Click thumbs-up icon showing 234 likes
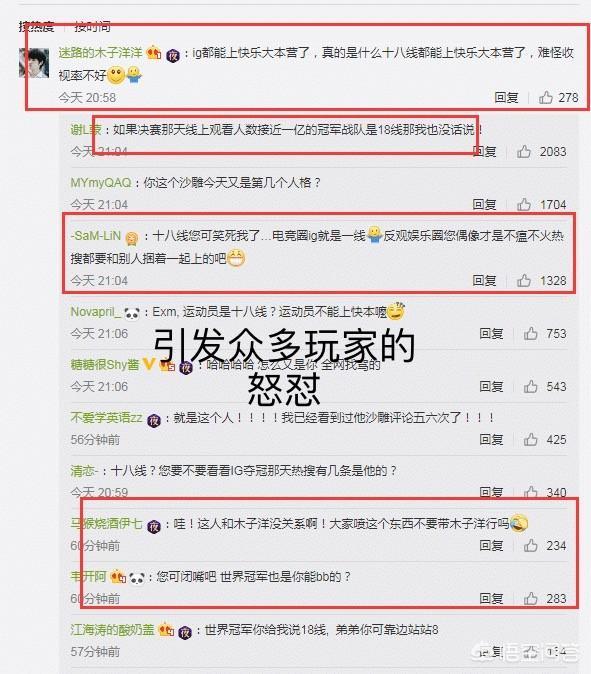Screen dimensions: 591x674 [530, 545]
